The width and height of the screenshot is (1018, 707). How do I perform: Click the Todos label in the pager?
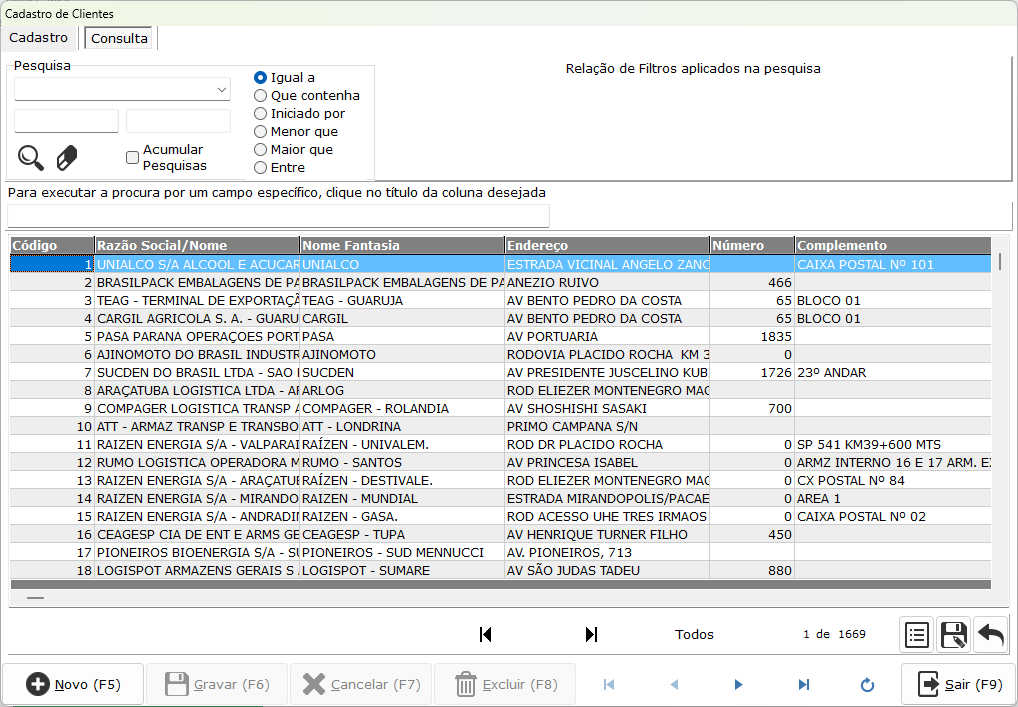coord(694,634)
